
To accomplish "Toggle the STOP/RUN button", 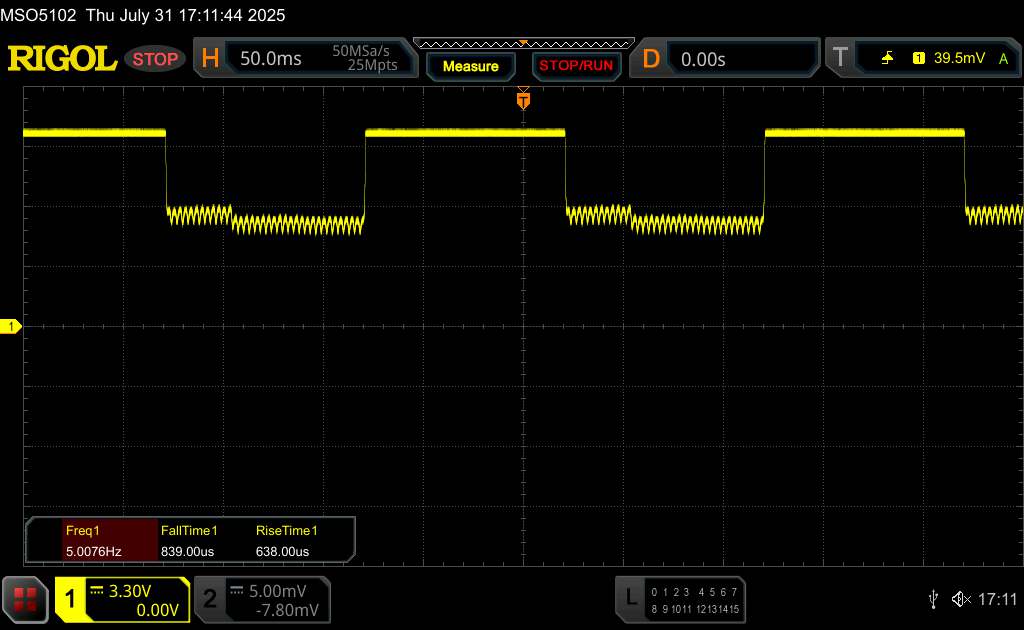I will (x=576, y=66).
